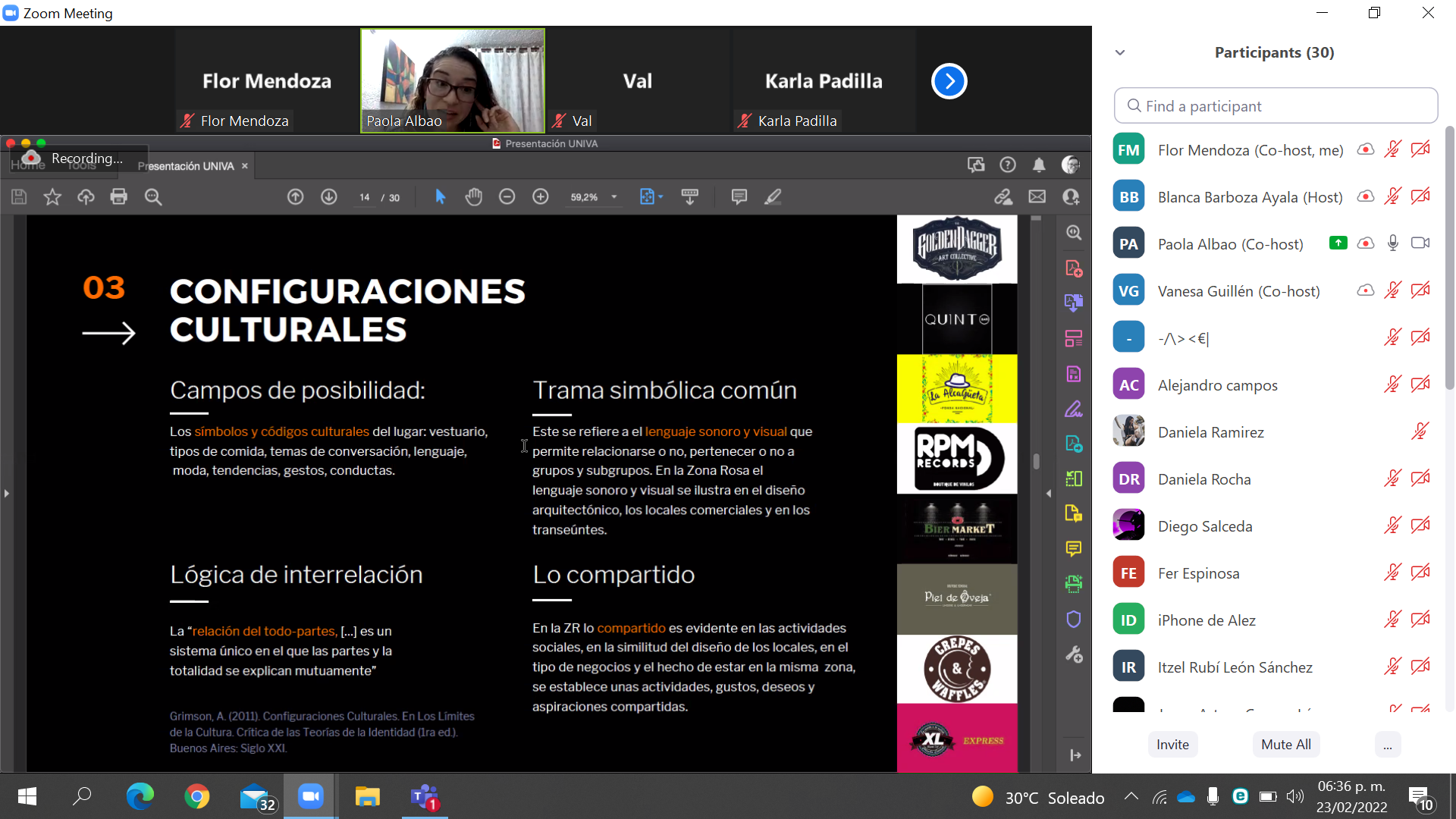Open the Recording indicator
The width and height of the screenshot is (1456, 819).
tap(80, 158)
